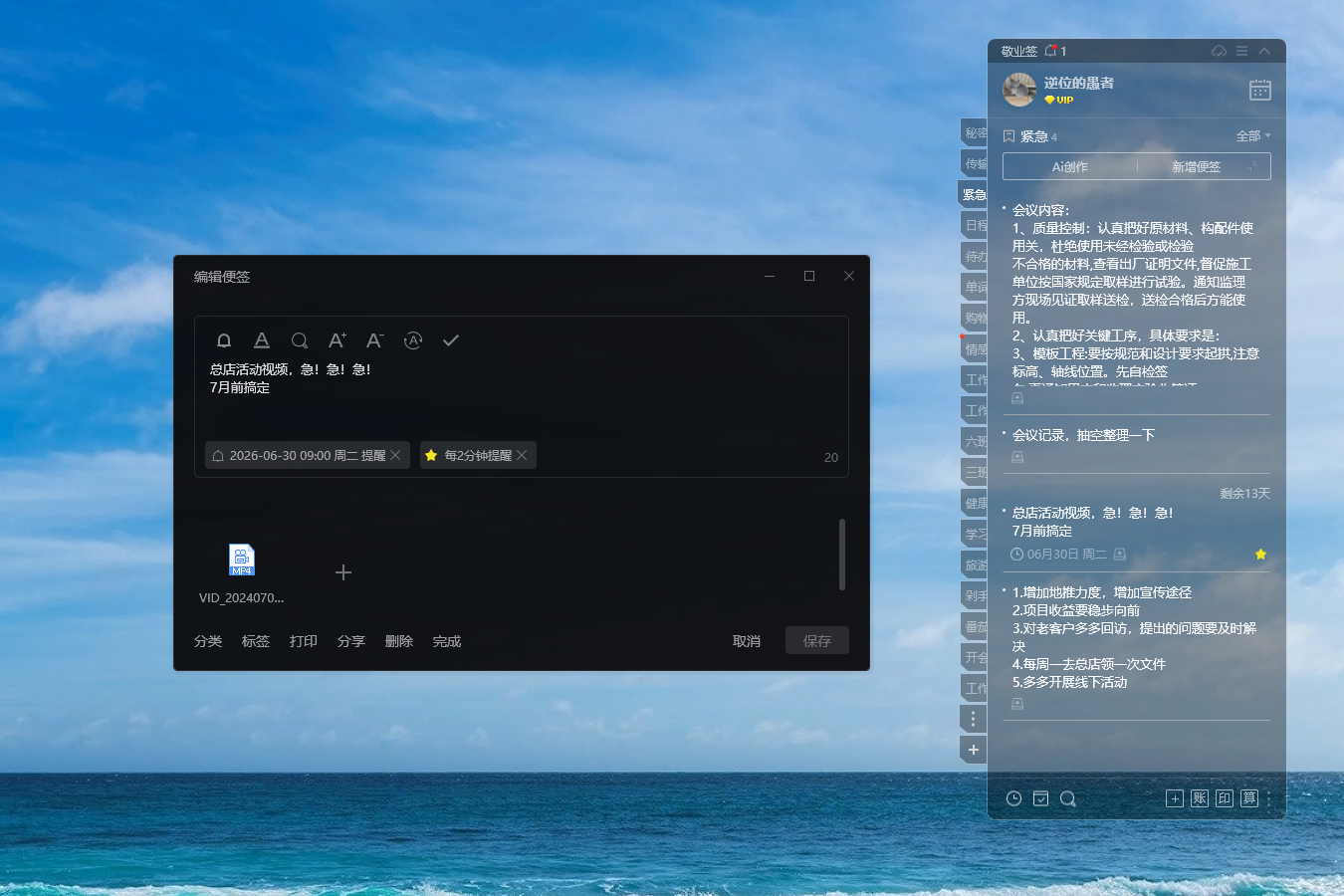The height and width of the screenshot is (896, 1344).
Task: Open the note starting 1.增加地推力度
Action: (x=1136, y=637)
